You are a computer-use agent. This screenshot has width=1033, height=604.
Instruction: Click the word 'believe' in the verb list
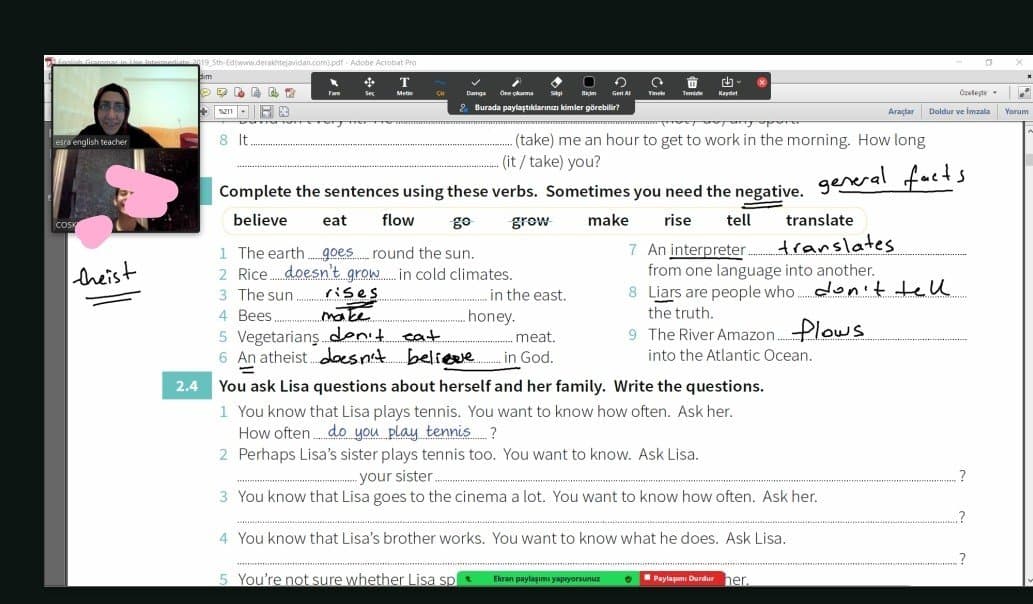260,220
